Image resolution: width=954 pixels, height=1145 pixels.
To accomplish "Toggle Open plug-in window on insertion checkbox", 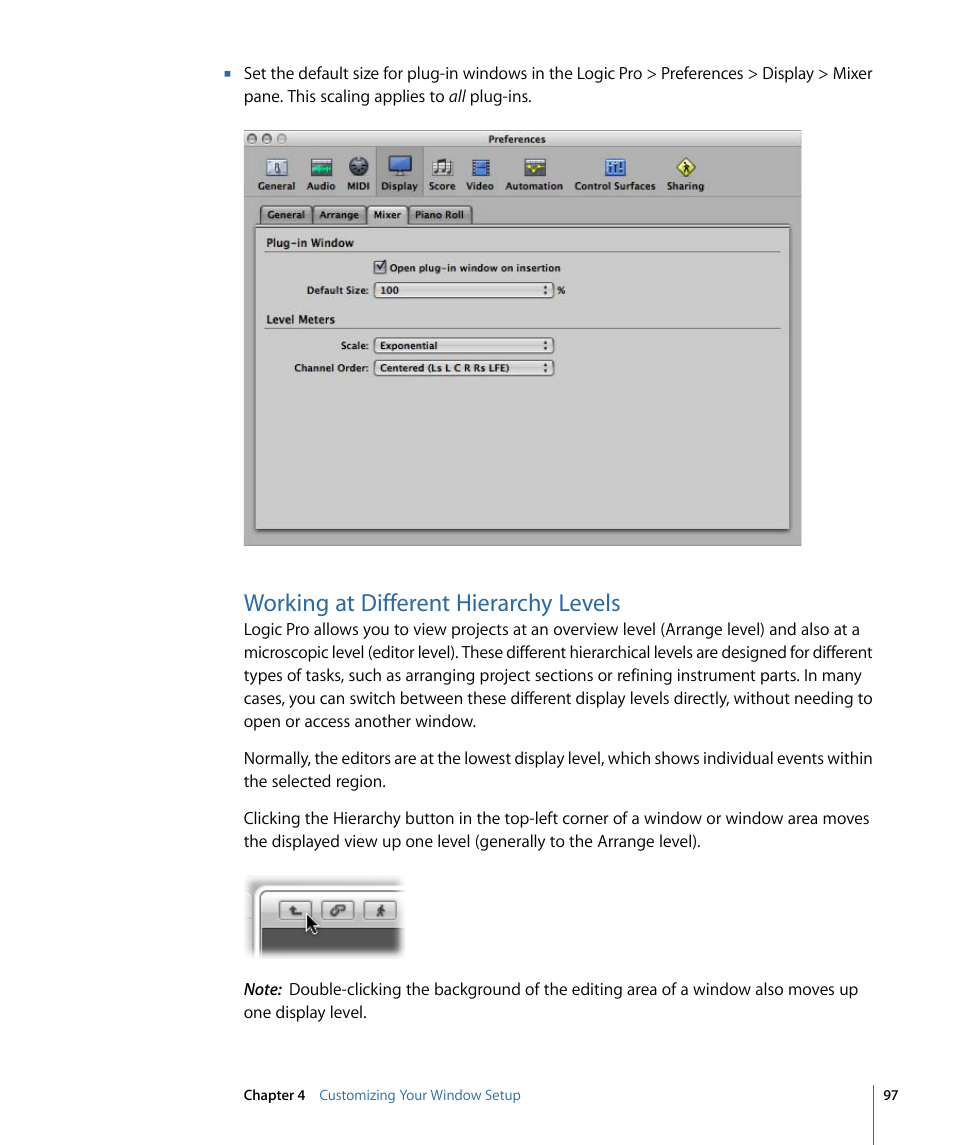I will click(x=380, y=267).
